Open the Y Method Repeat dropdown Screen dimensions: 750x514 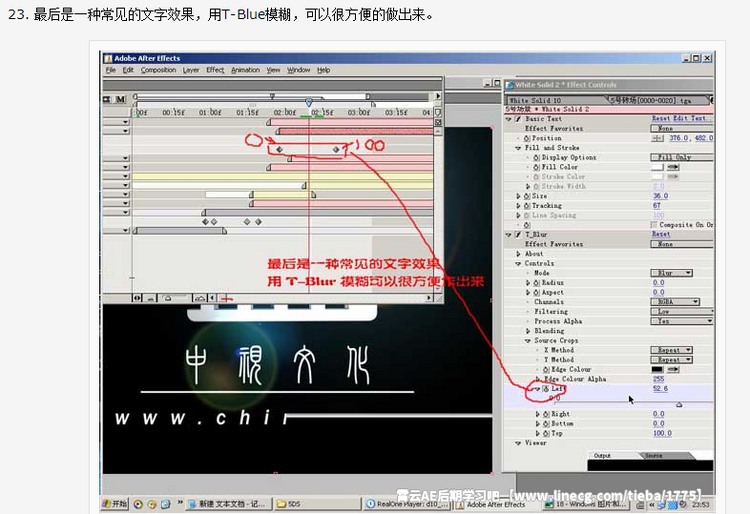672,360
